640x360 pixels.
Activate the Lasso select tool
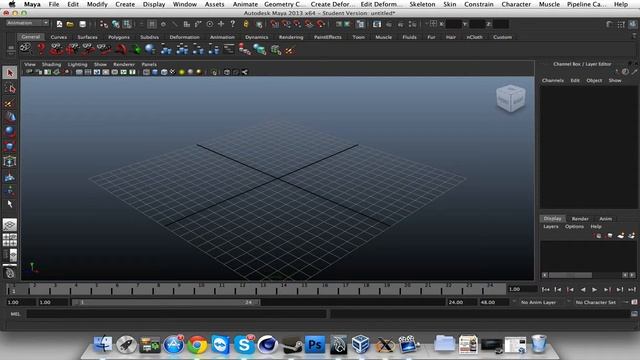(10, 88)
